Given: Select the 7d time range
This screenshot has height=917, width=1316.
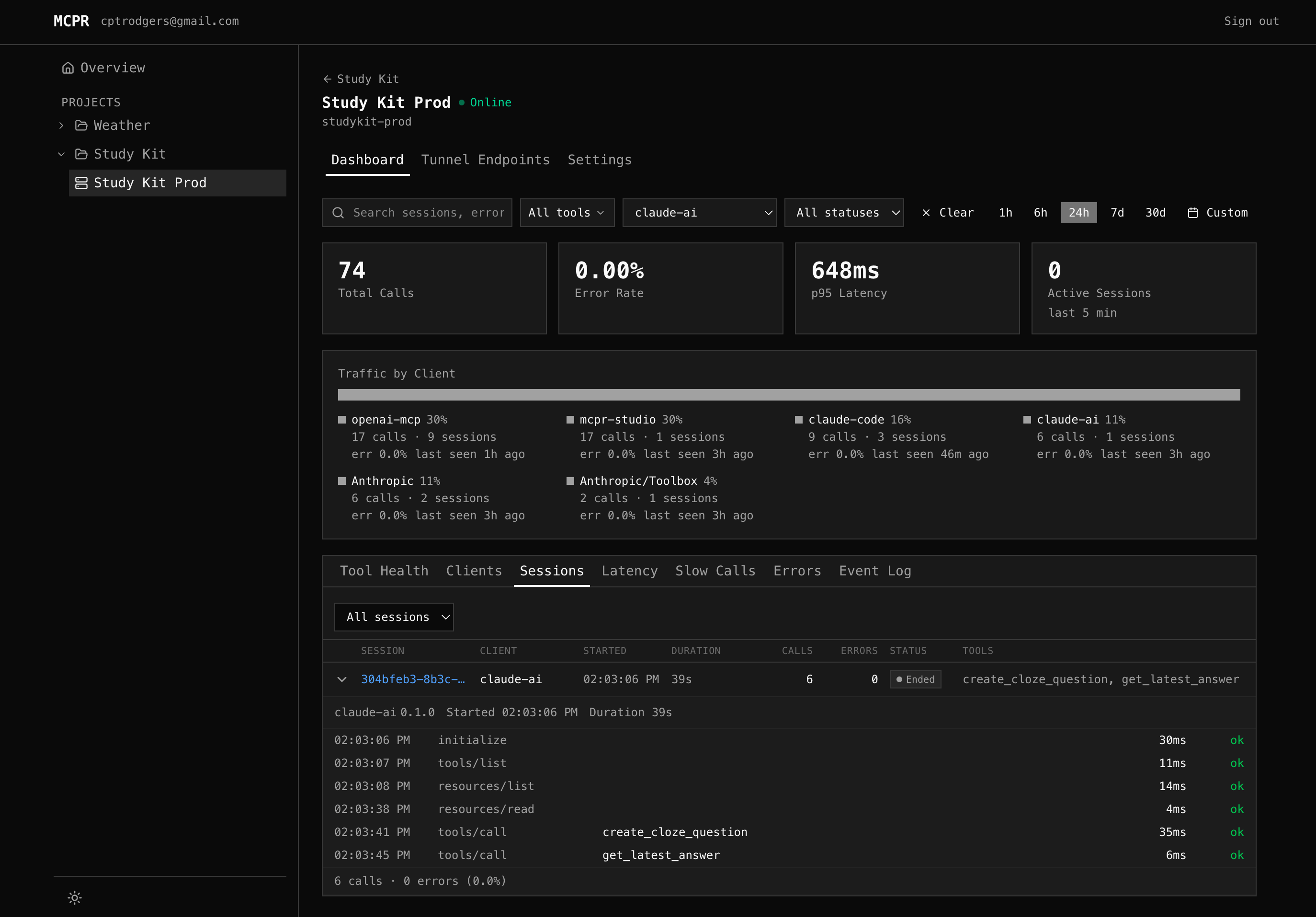Looking at the screenshot, I should click(x=1117, y=212).
